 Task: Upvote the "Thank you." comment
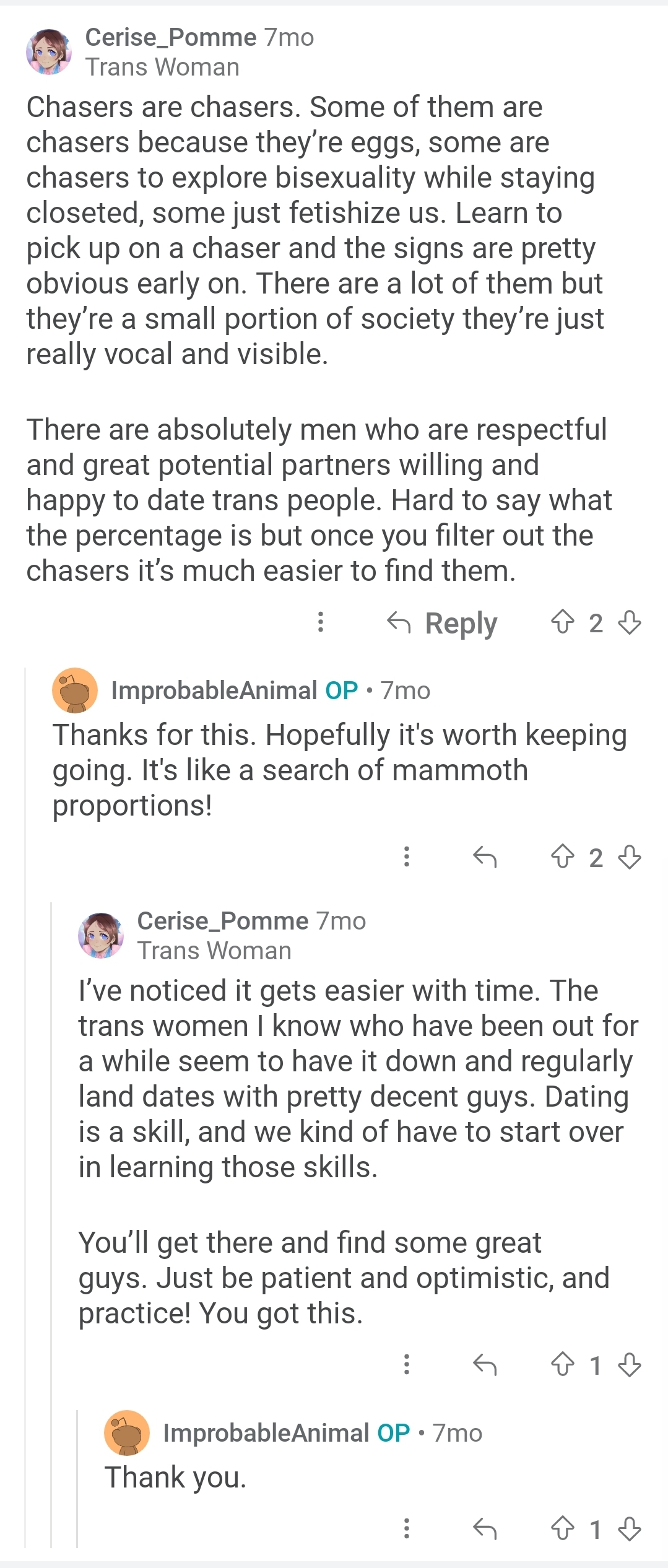[562, 1529]
